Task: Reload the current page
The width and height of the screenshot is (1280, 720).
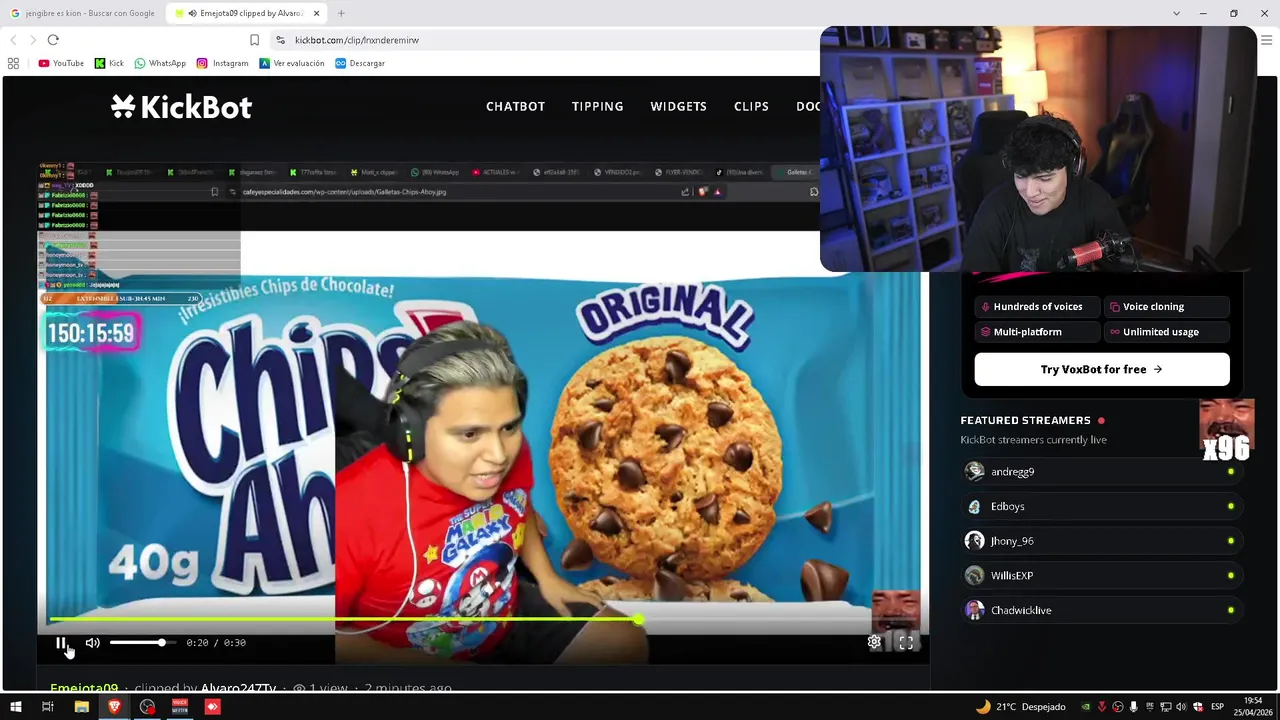Action: pyautogui.click(x=53, y=40)
